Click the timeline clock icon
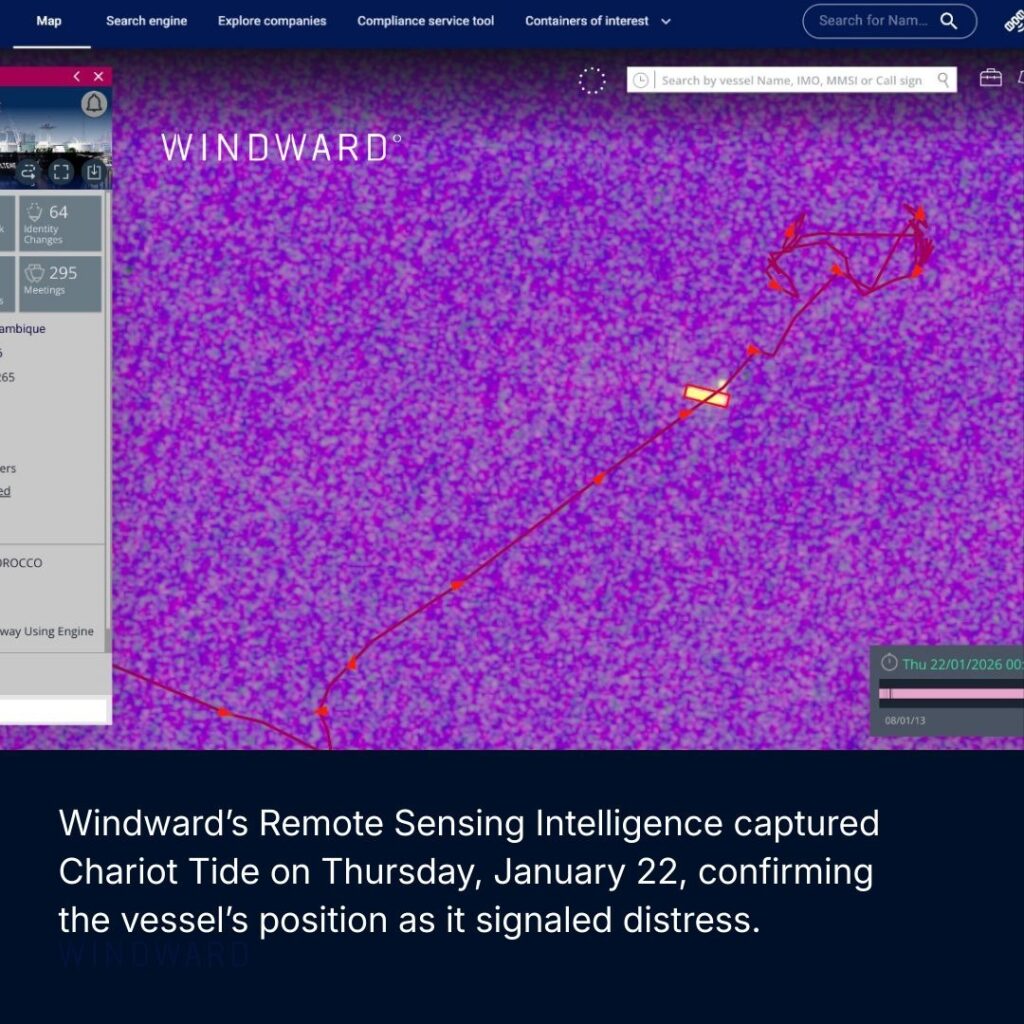This screenshot has height=1024, width=1024. 889,663
